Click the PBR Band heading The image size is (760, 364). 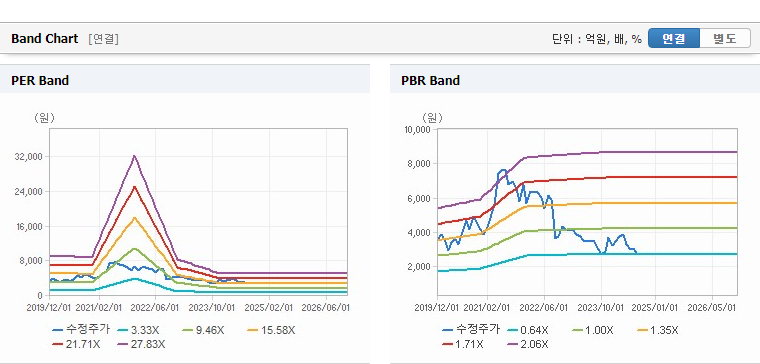pyautogui.click(x=430, y=80)
